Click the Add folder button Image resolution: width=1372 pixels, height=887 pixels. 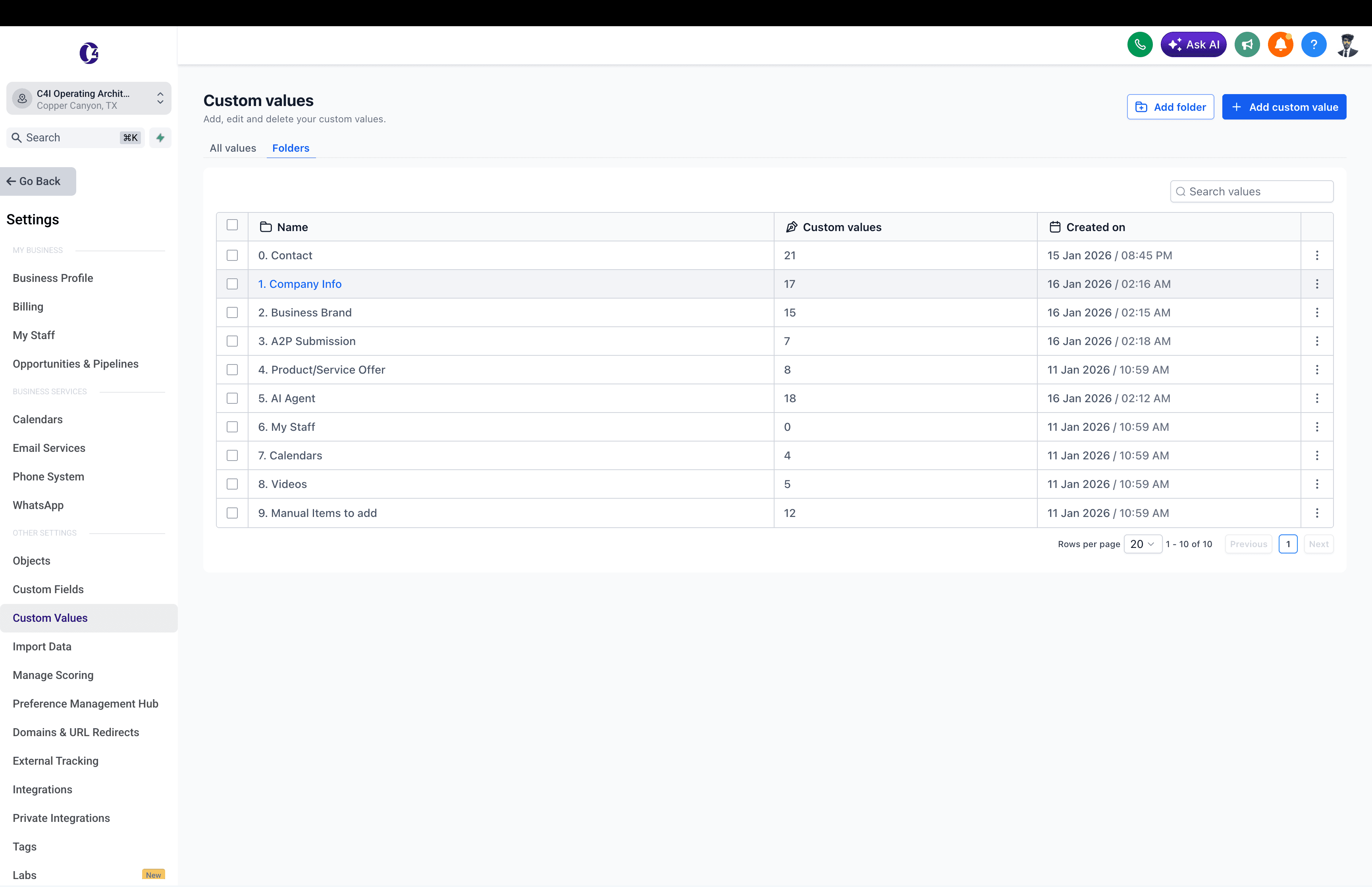click(x=1170, y=107)
